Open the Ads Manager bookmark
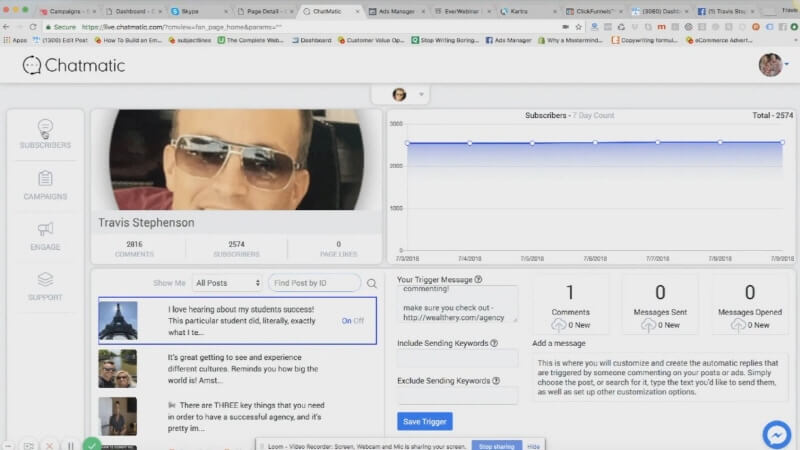 tap(508, 40)
